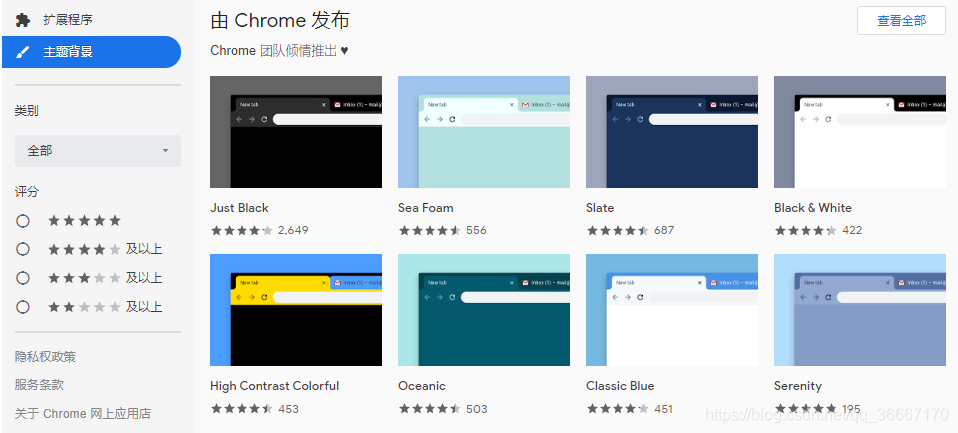Select the five-star rating radio button

(23, 221)
